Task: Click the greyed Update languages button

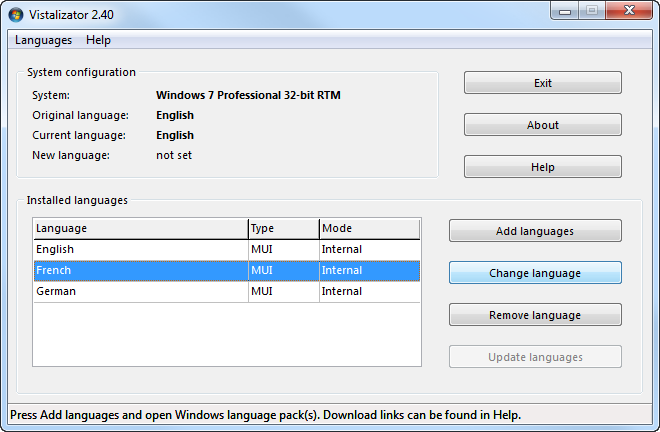Action: [x=535, y=357]
